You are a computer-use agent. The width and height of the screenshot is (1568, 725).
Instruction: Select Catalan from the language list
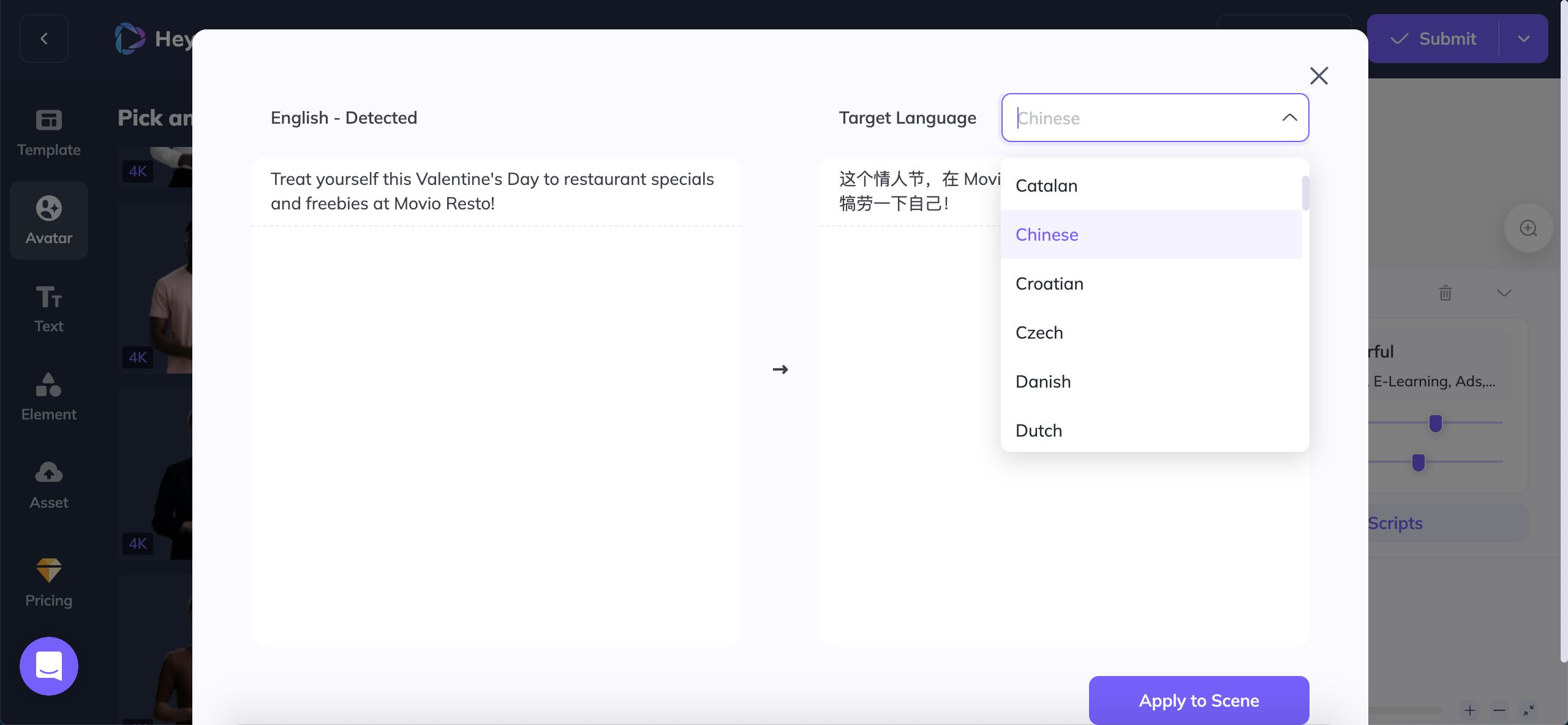[1151, 186]
